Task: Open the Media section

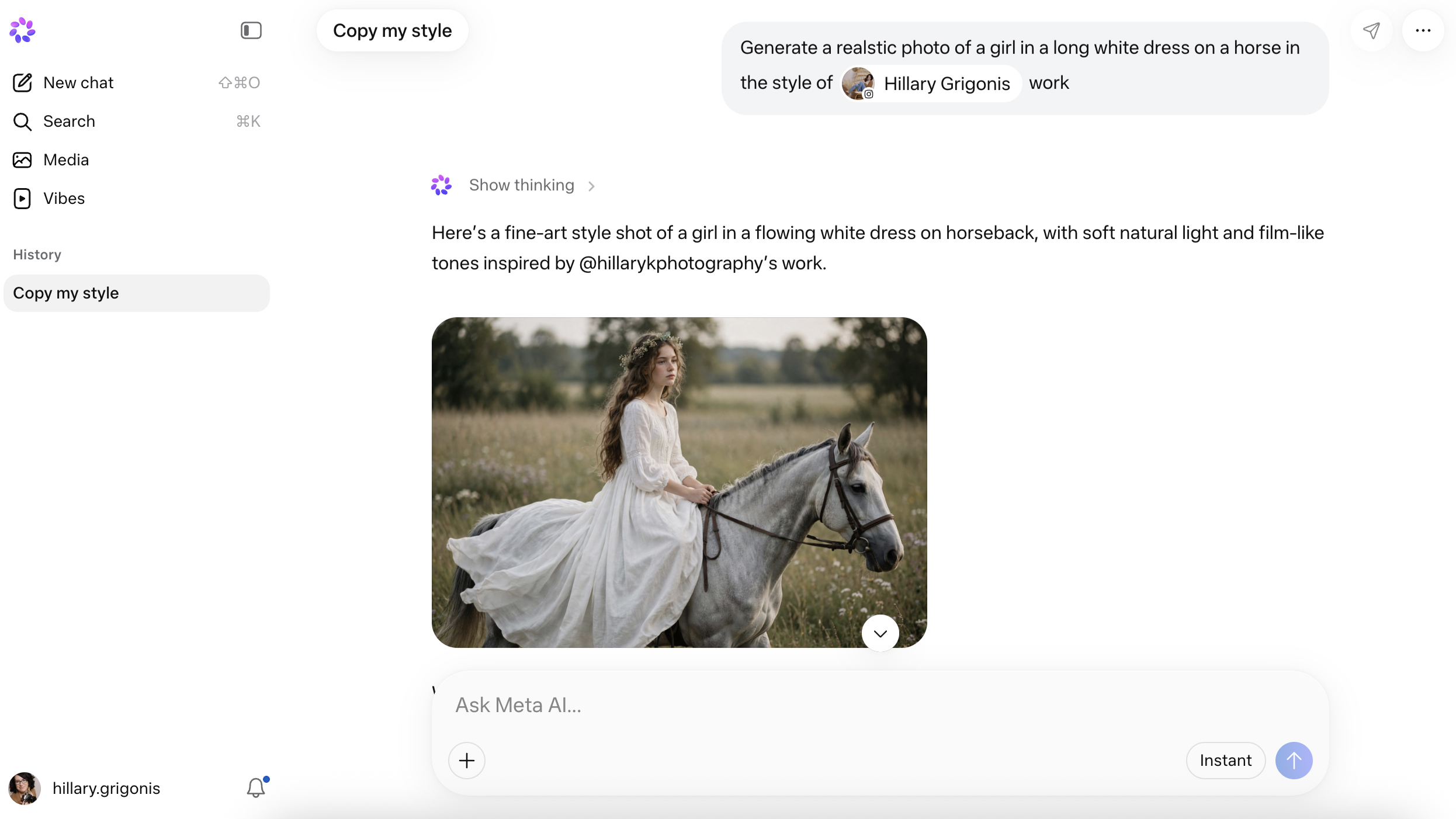Action: click(137, 160)
